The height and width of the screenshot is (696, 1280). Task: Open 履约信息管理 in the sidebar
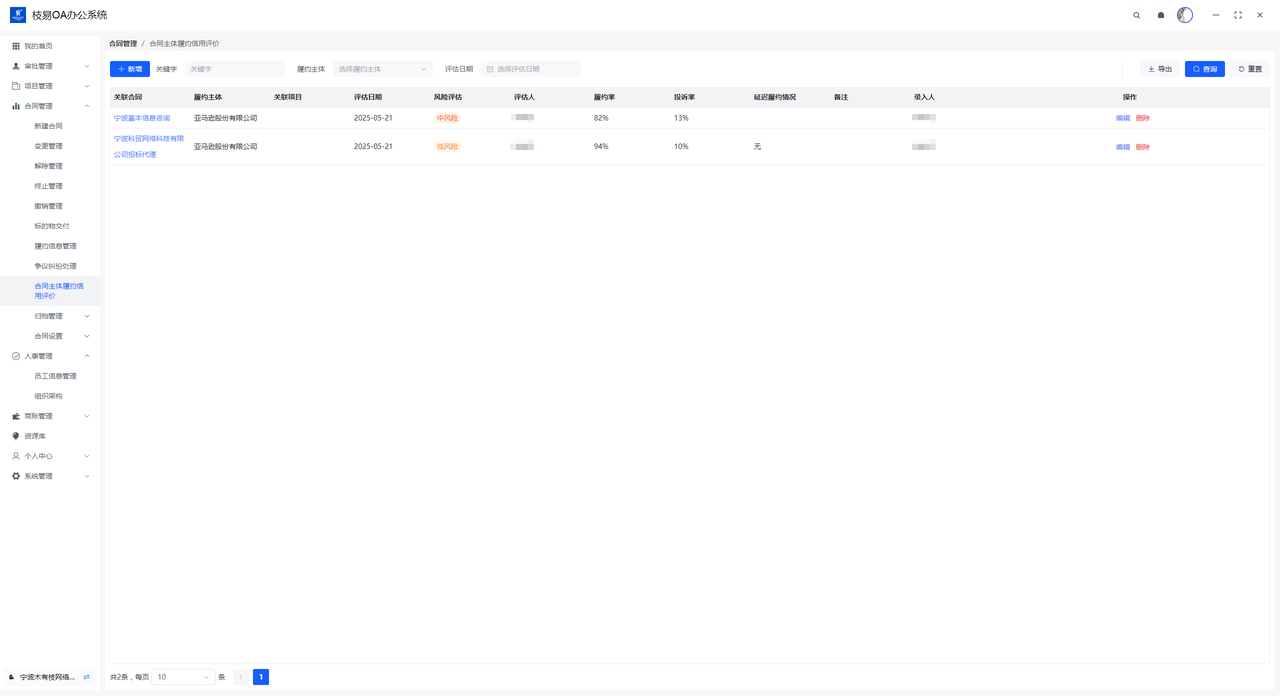(x=55, y=246)
